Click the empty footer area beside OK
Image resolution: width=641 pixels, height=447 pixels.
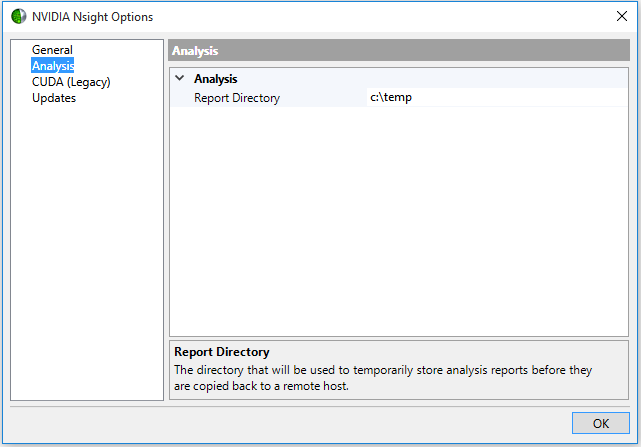[286, 423]
